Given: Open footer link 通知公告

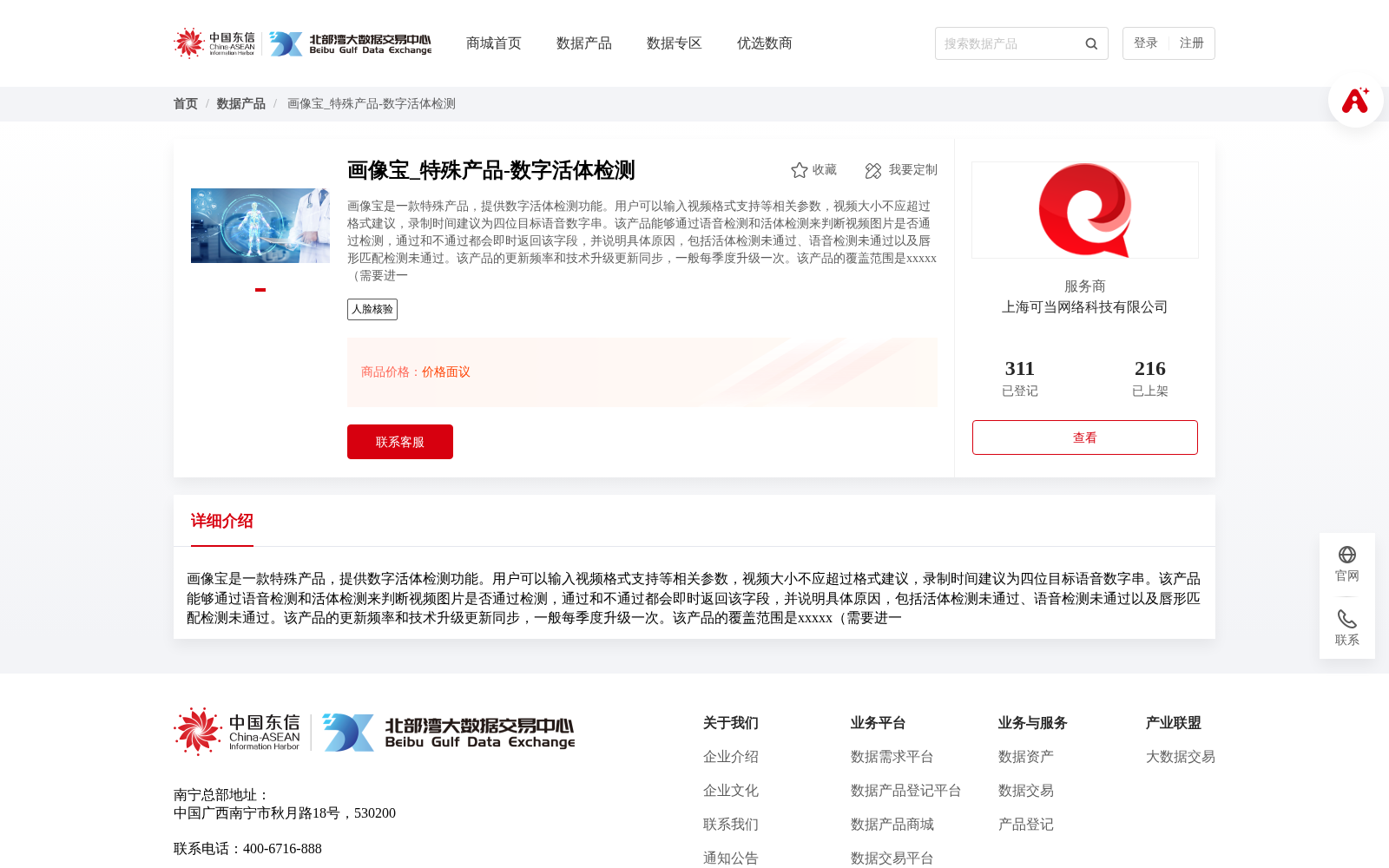Looking at the screenshot, I should point(731,858).
